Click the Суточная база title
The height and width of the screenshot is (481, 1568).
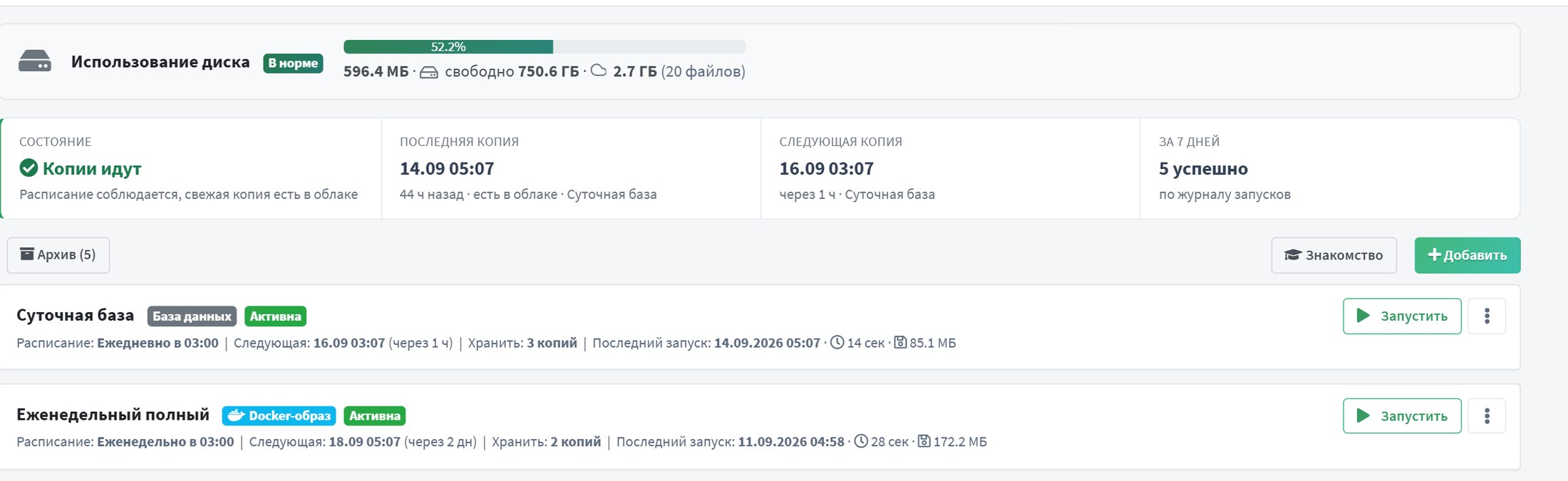click(x=75, y=315)
